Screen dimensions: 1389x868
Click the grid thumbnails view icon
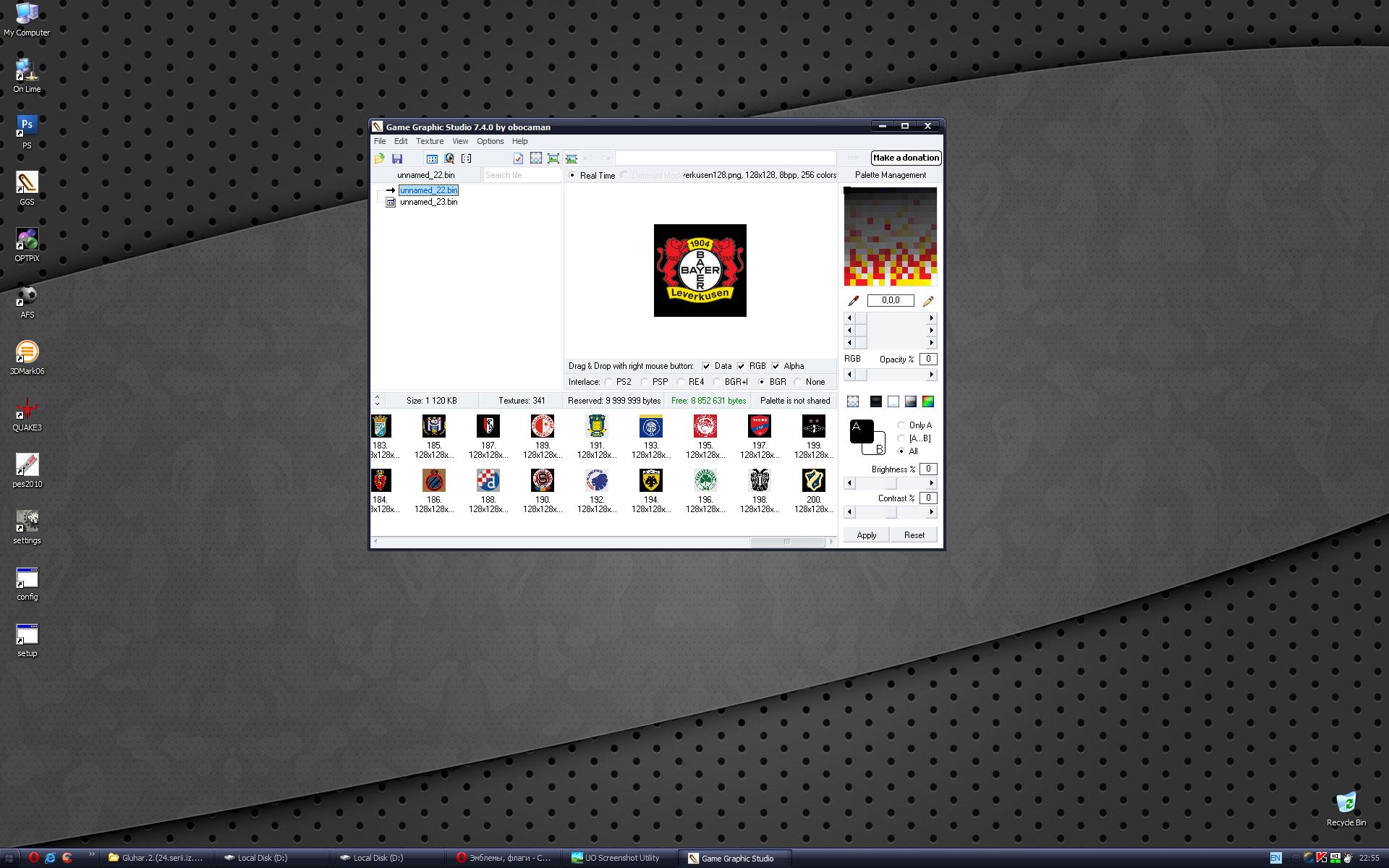432,158
